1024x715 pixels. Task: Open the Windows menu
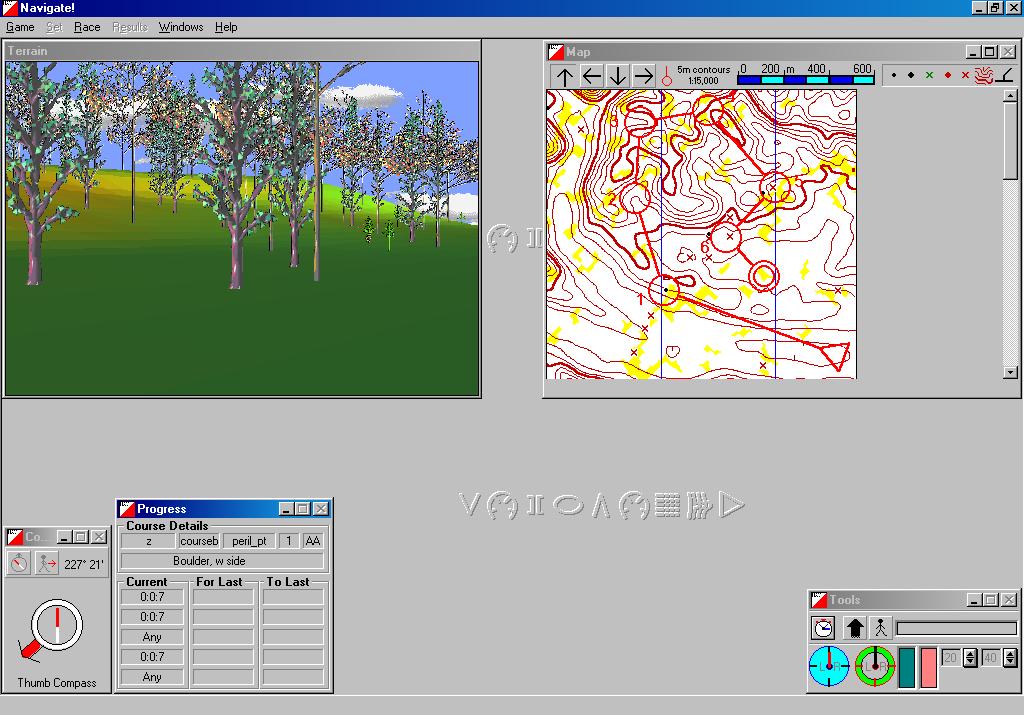point(180,27)
